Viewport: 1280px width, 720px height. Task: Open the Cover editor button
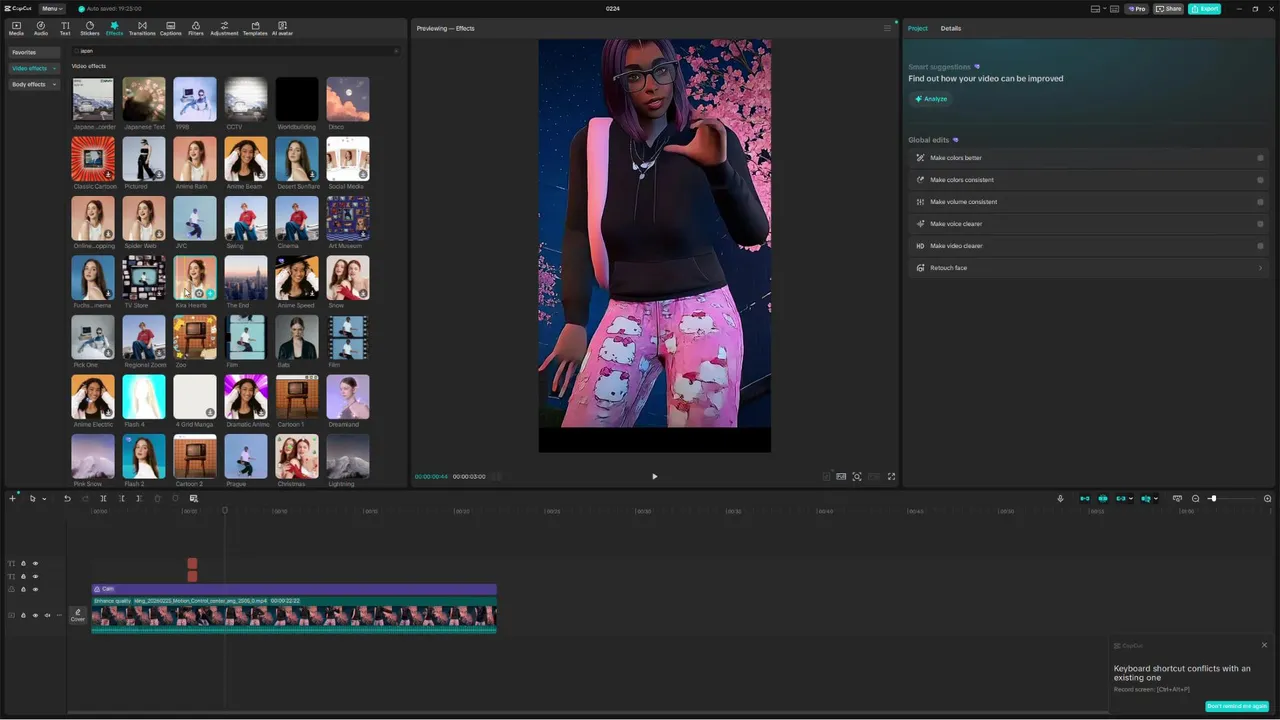coord(78,615)
